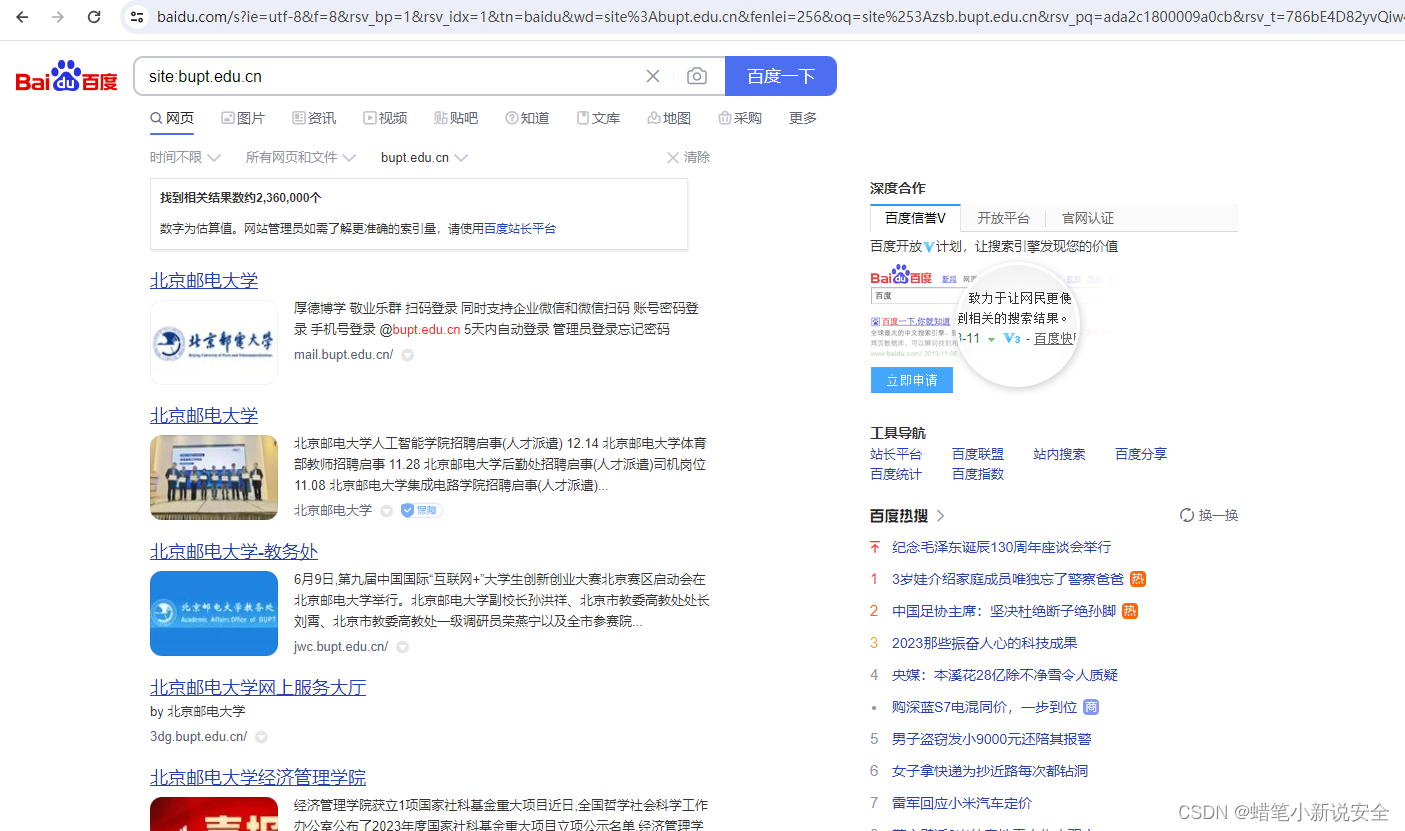Screen dimensions: 1405x831
Task: Open hot search 女子拿快递为抄近路
Action: [990, 771]
